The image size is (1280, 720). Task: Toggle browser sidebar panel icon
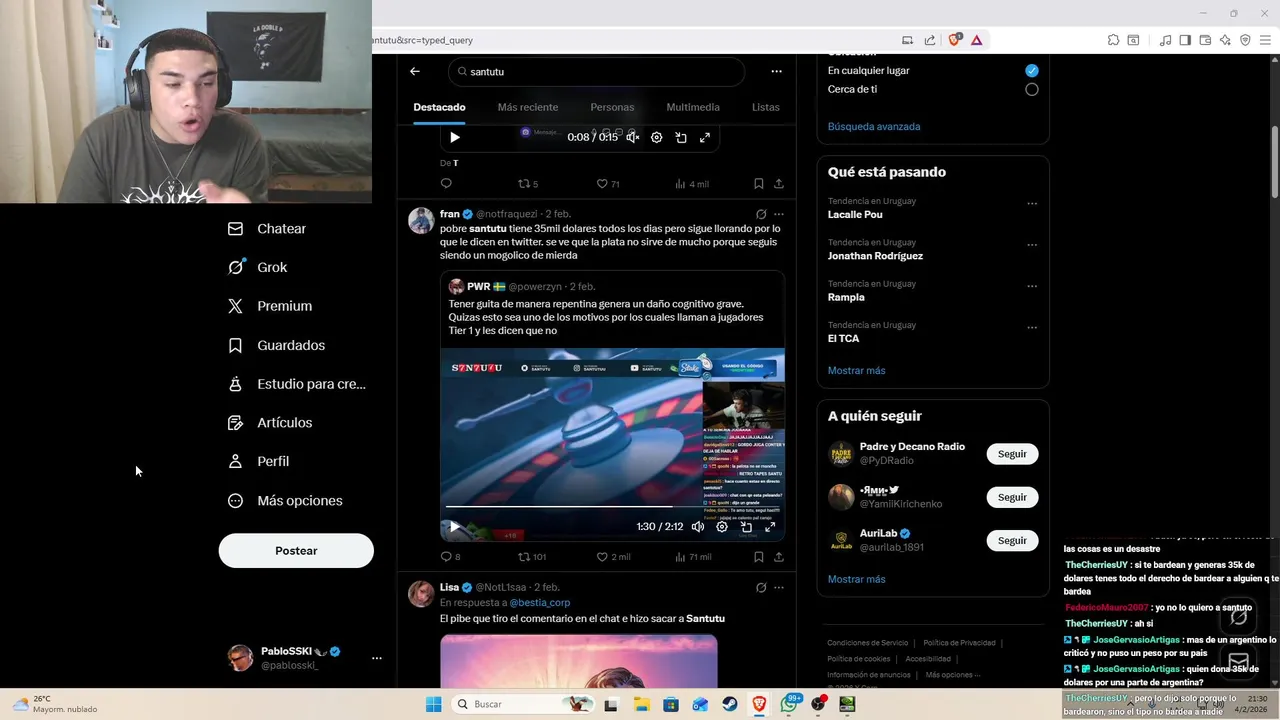click(1185, 40)
